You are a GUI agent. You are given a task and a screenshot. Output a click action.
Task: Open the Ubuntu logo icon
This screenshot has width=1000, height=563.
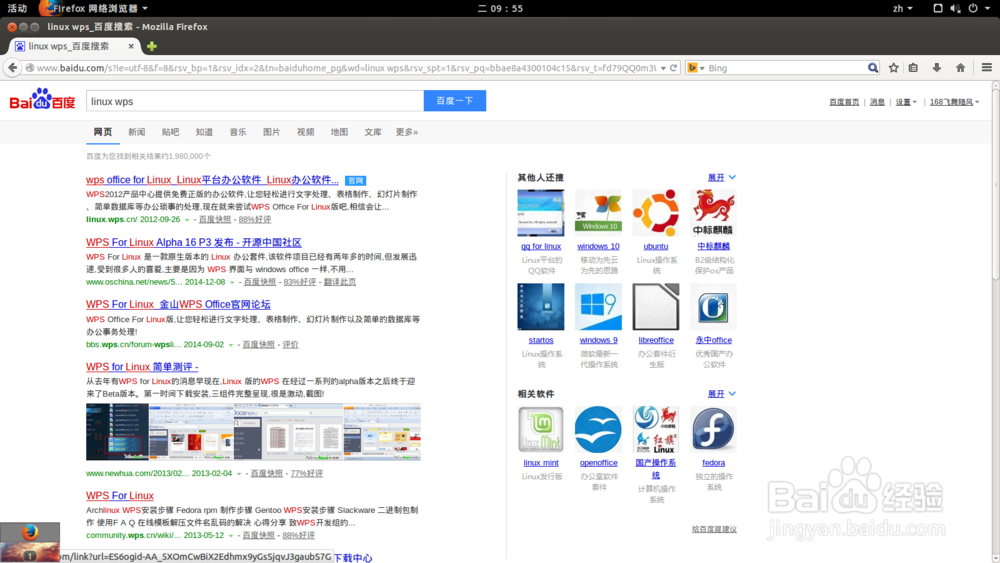(x=656, y=213)
